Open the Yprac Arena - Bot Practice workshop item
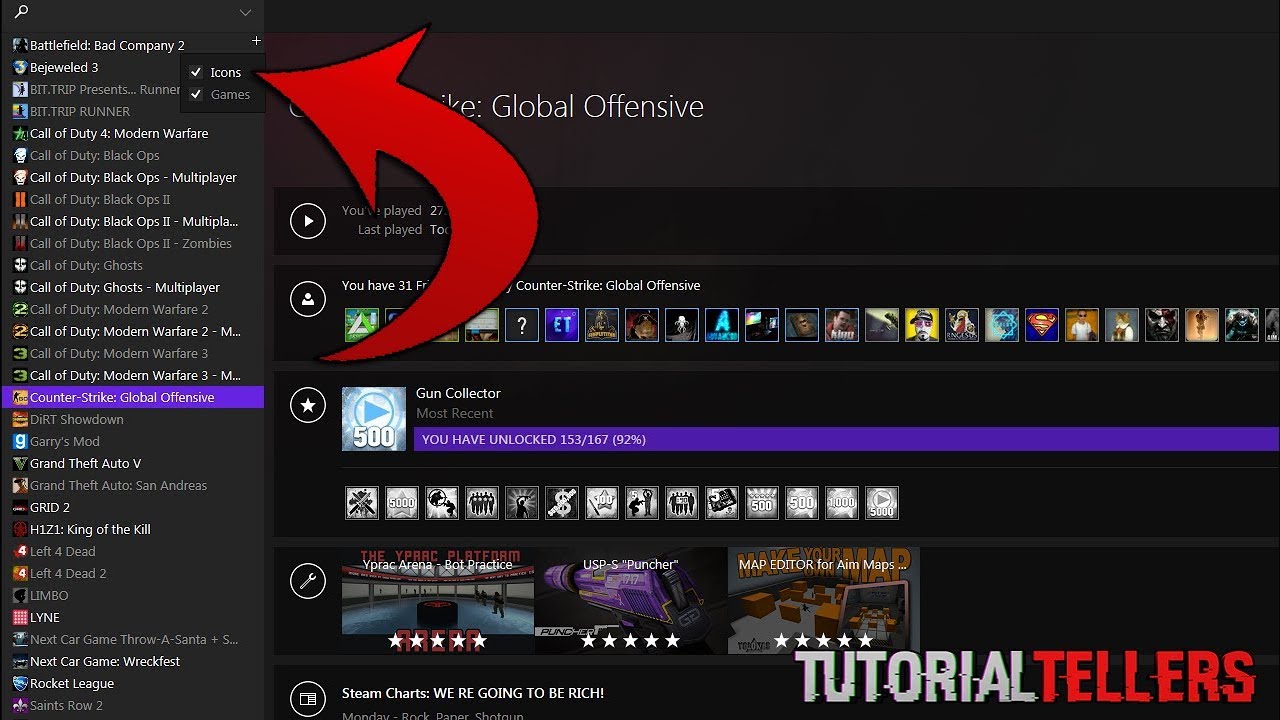This screenshot has width=1280, height=720. 438,600
